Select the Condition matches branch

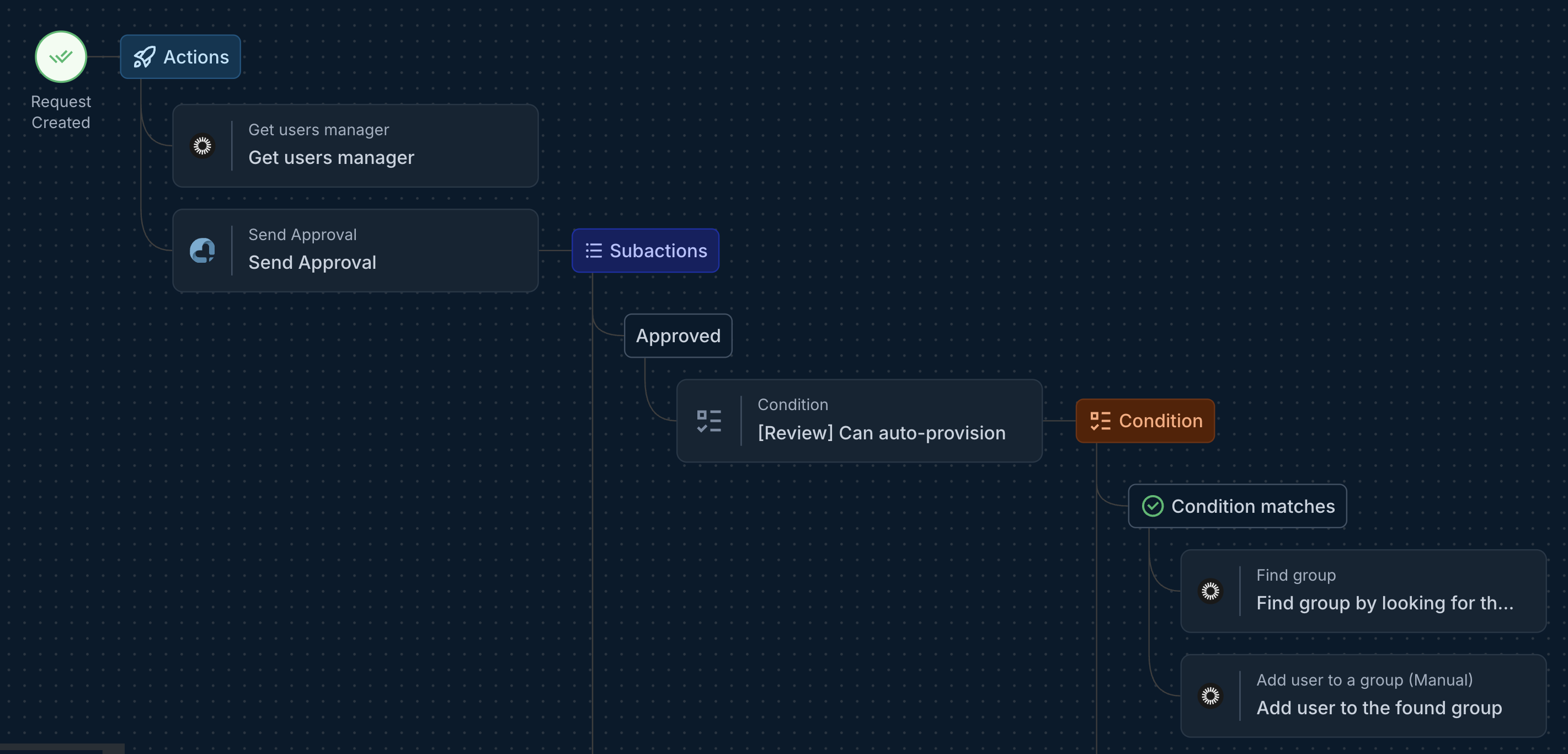pyautogui.click(x=1238, y=506)
